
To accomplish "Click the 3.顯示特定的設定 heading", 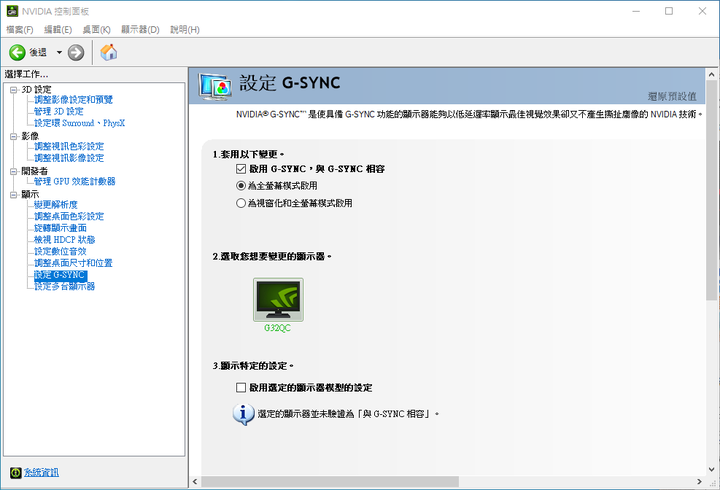I will pos(253,366).
